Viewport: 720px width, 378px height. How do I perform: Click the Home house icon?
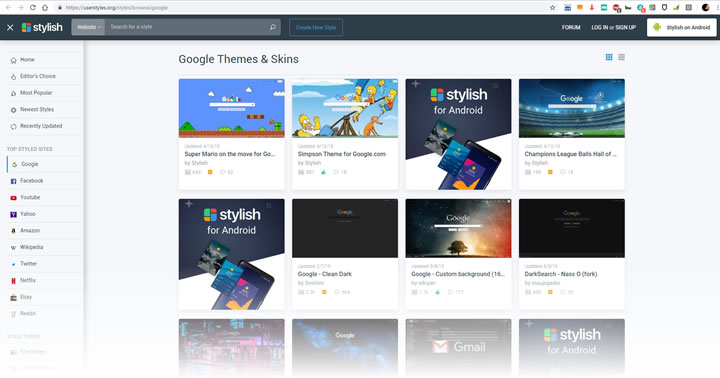pyautogui.click(x=13, y=60)
